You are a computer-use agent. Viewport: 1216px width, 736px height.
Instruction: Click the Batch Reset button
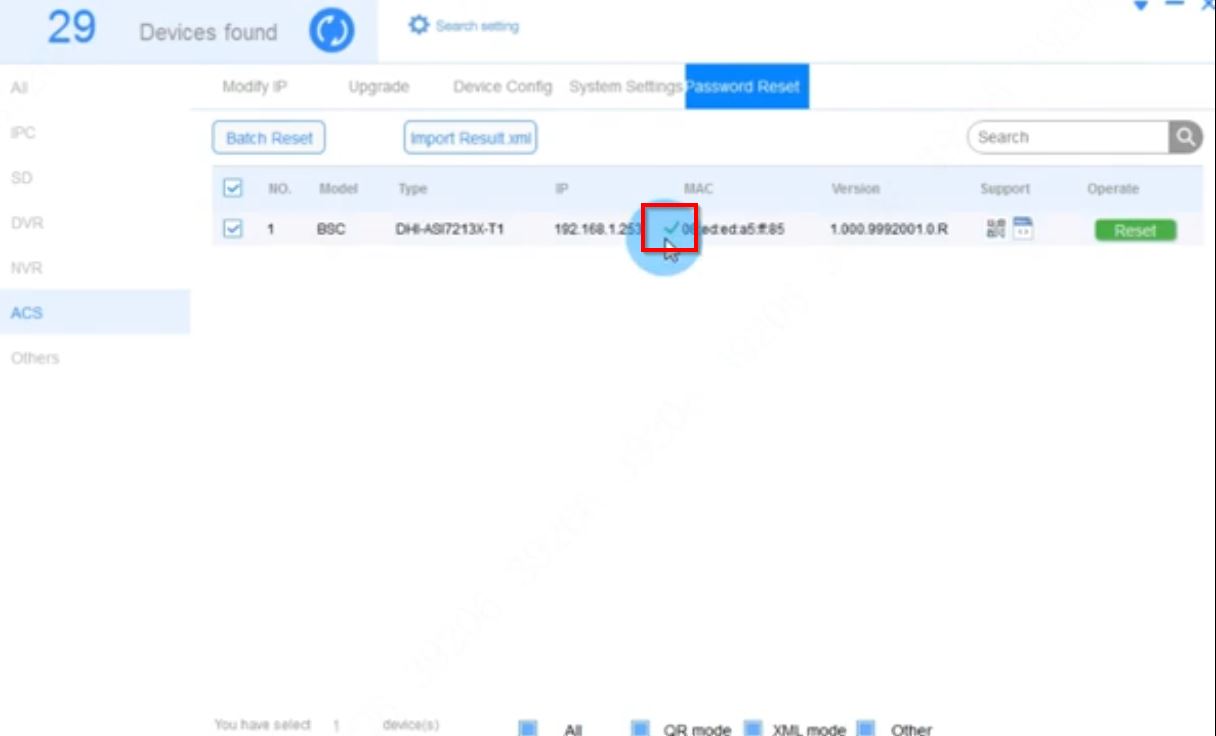269,138
